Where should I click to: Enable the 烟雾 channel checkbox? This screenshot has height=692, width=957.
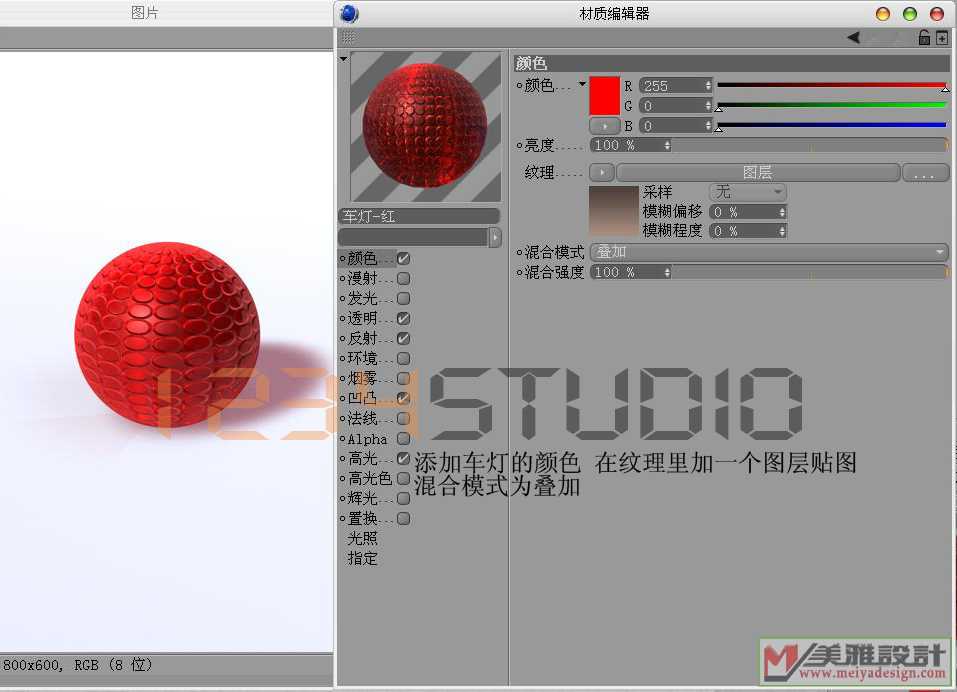403,378
